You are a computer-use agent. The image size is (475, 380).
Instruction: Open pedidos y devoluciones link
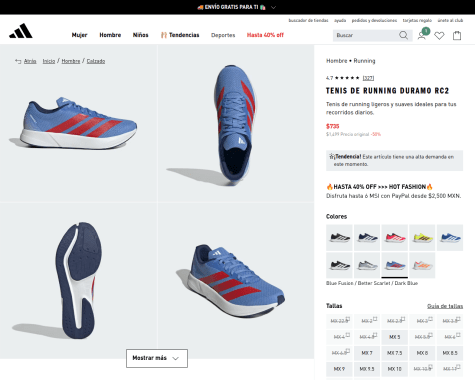point(374,20)
